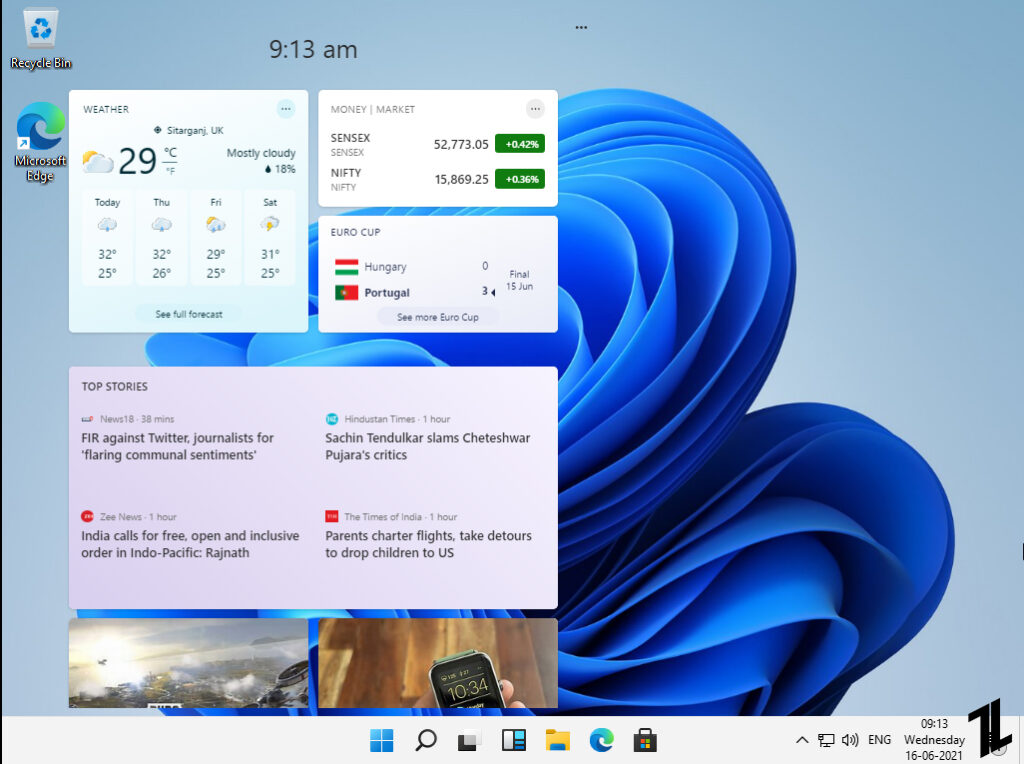This screenshot has width=1024, height=764.
Task: Open Task View from taskbar
Action: pyautogui.click(x=469, y=740)
